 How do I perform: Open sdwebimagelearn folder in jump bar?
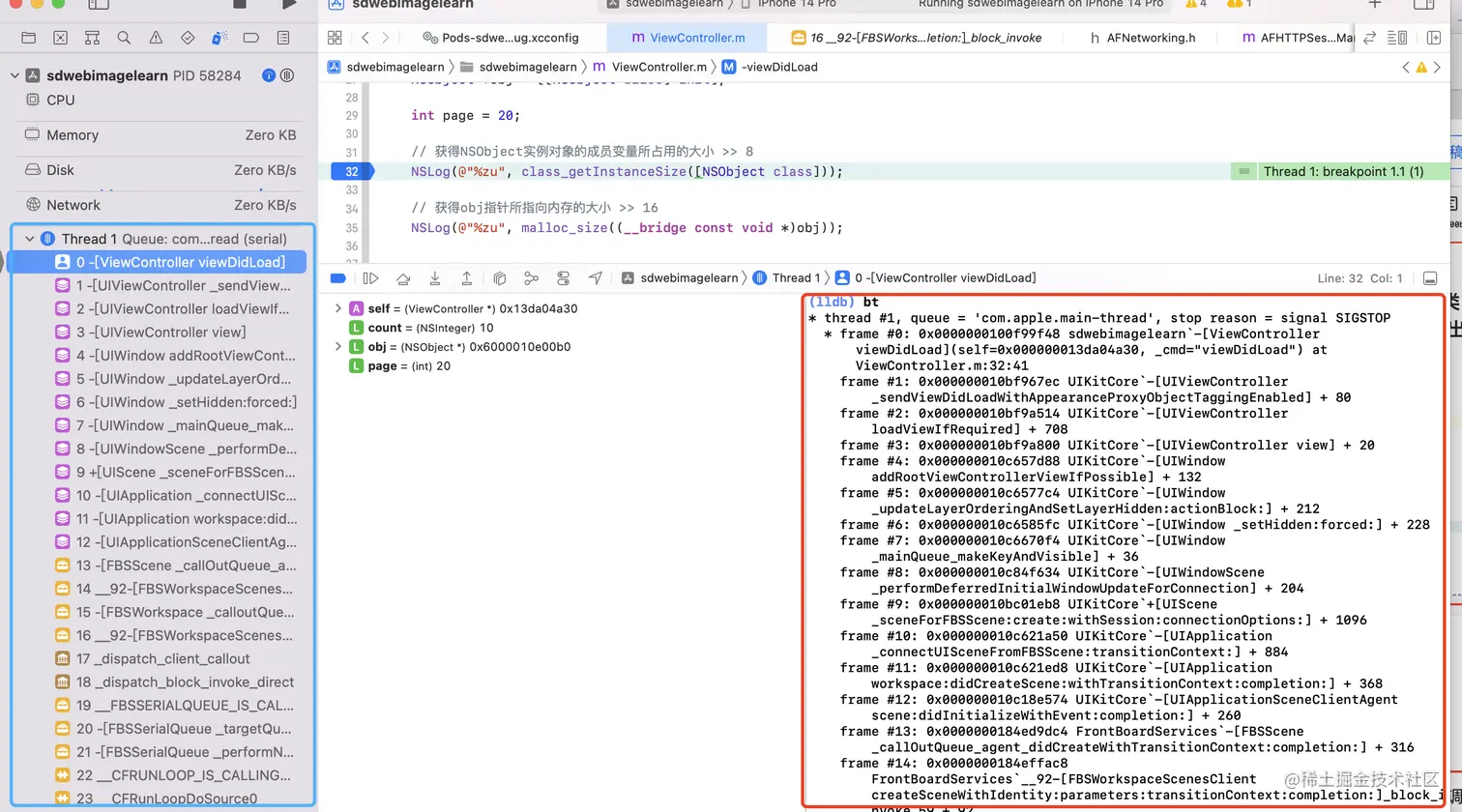pyautogui.click(x=518, y=68)
